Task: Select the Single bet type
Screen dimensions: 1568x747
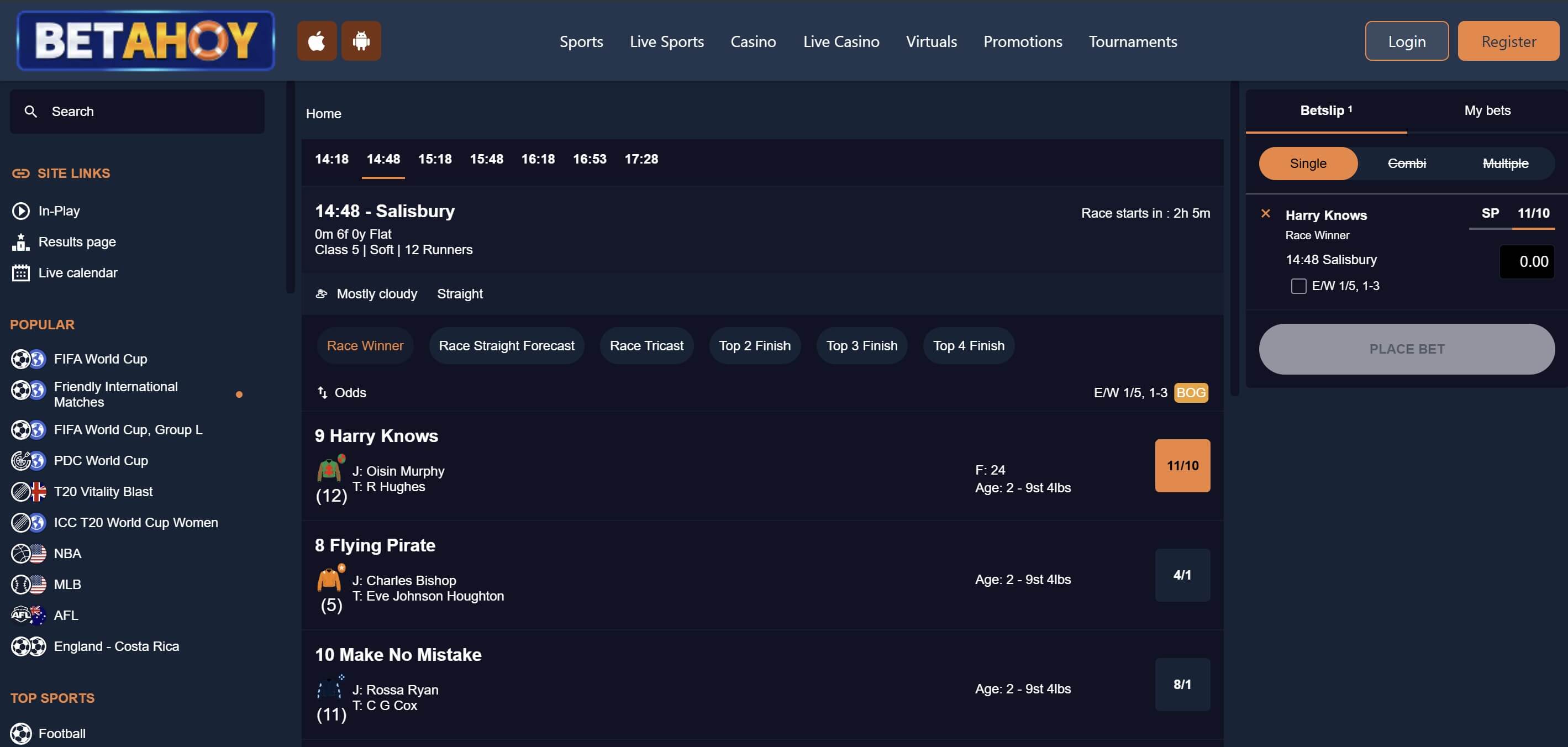Action: [x=1307, y=163]
